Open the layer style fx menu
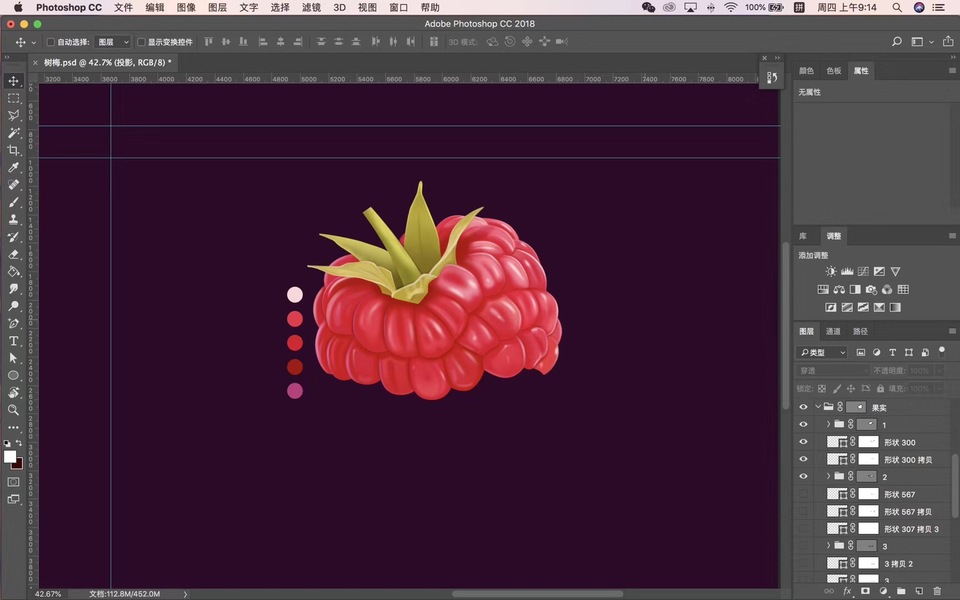Screen dimensions: 960x600 click(847, 591)
